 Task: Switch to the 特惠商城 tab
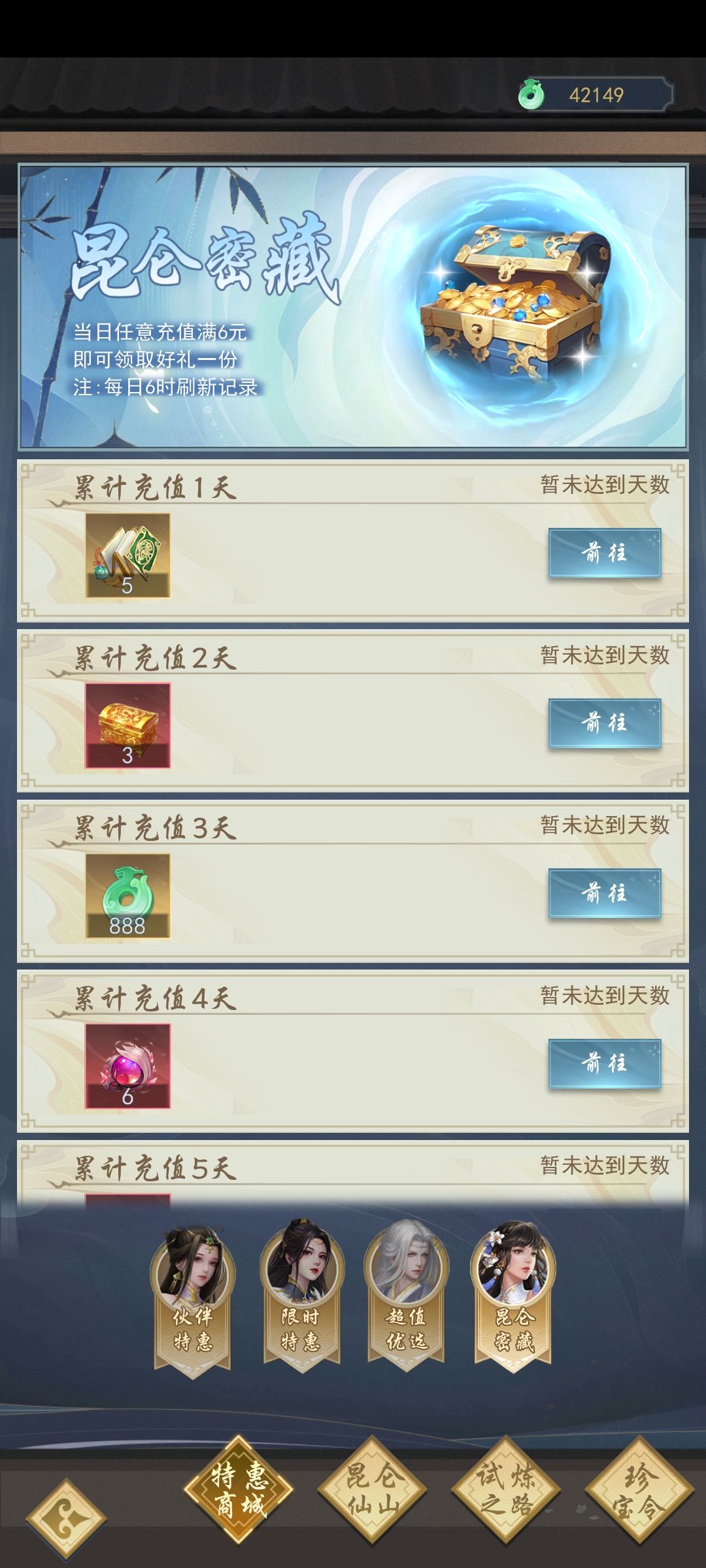coord(239,1490)
